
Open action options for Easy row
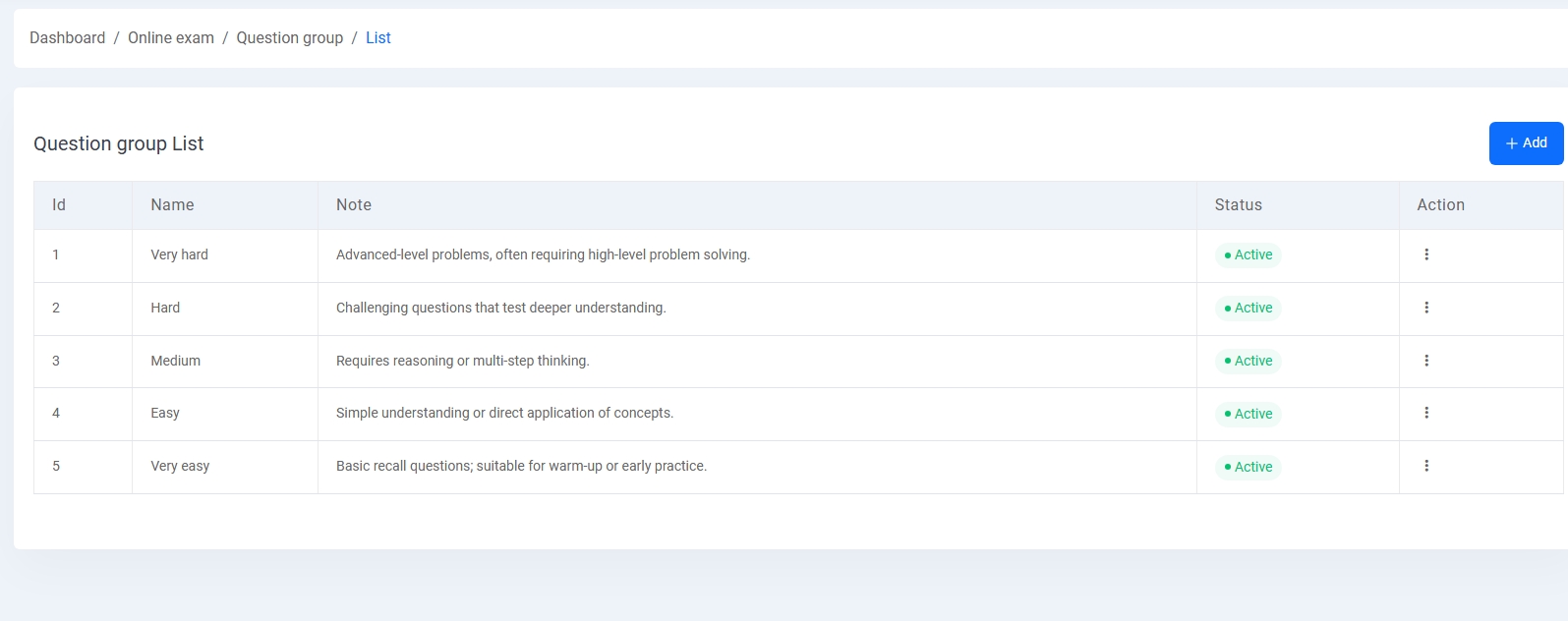[x=1425, y=413]
